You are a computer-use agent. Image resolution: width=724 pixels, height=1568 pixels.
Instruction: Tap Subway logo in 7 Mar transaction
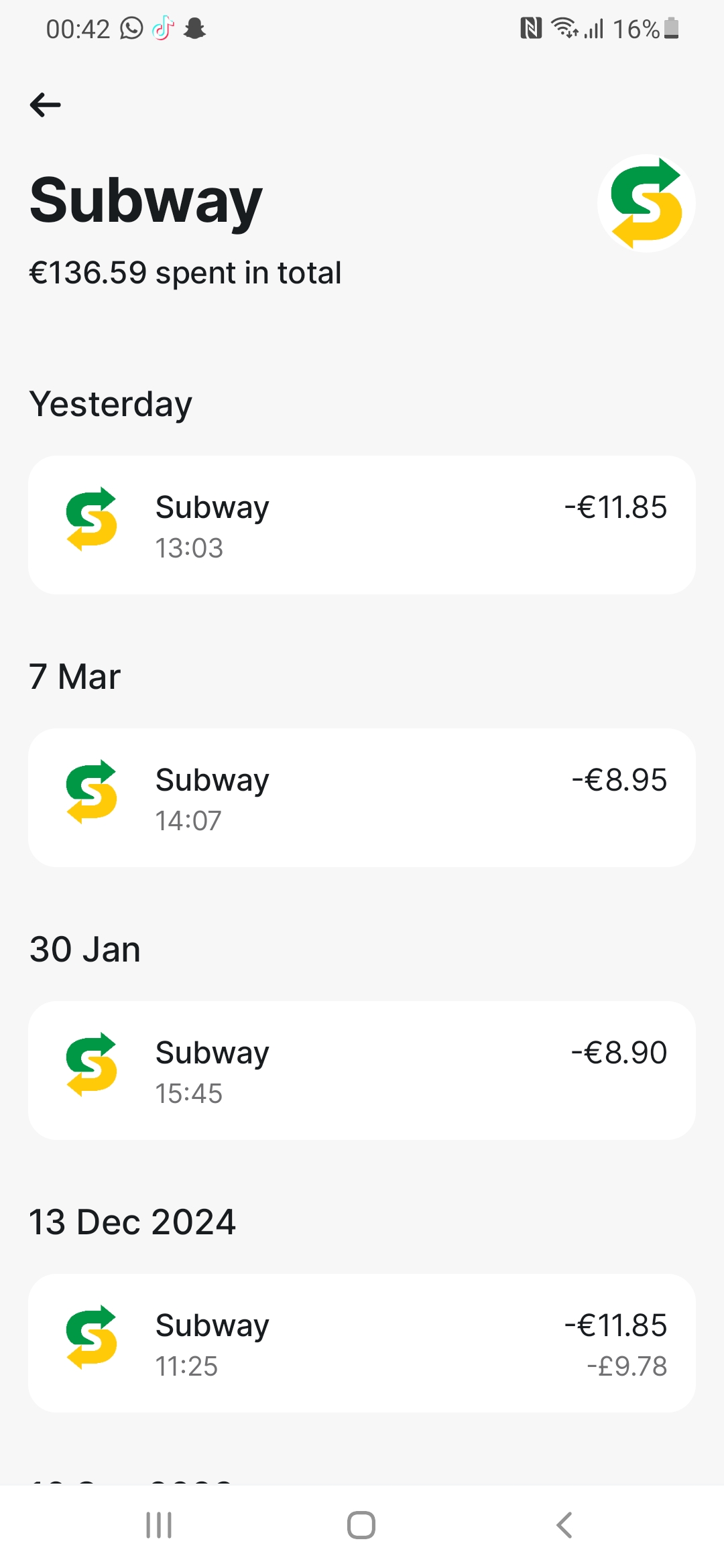92,791
